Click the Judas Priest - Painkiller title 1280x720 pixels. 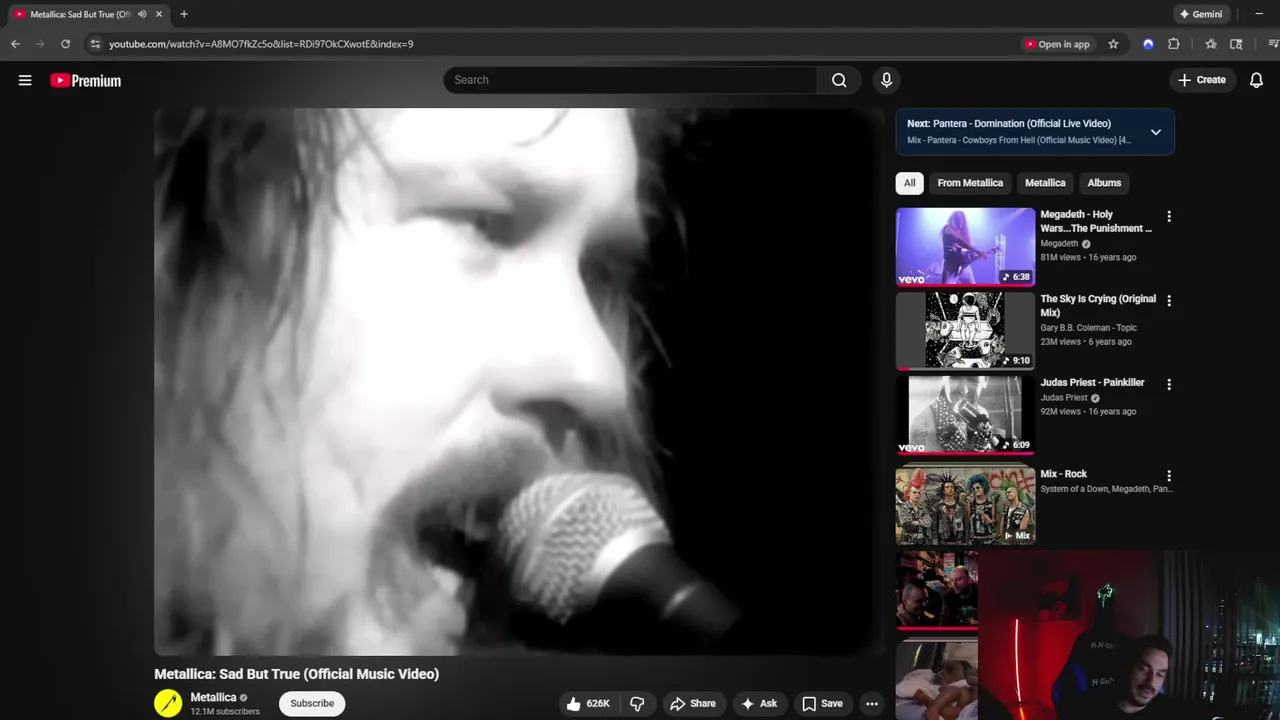(1092, 383)
